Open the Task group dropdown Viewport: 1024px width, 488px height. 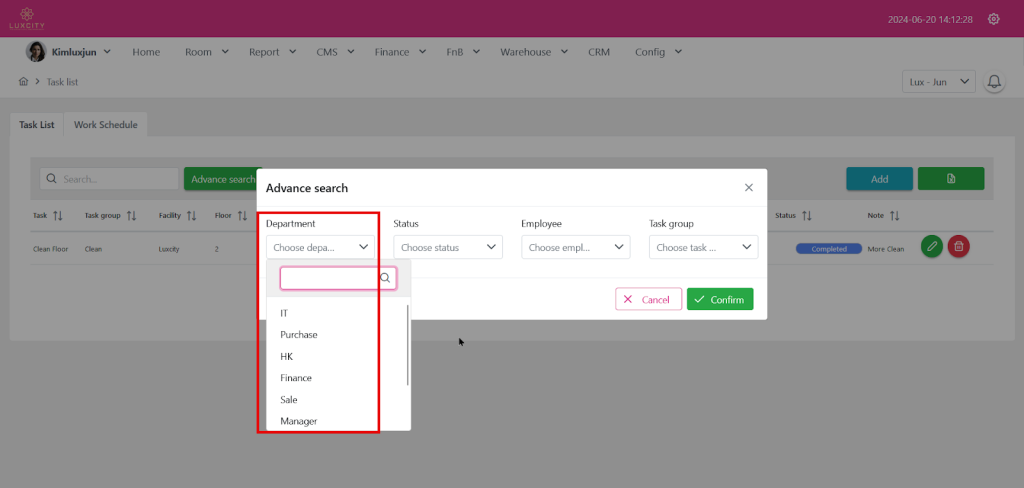pos(704,247)
